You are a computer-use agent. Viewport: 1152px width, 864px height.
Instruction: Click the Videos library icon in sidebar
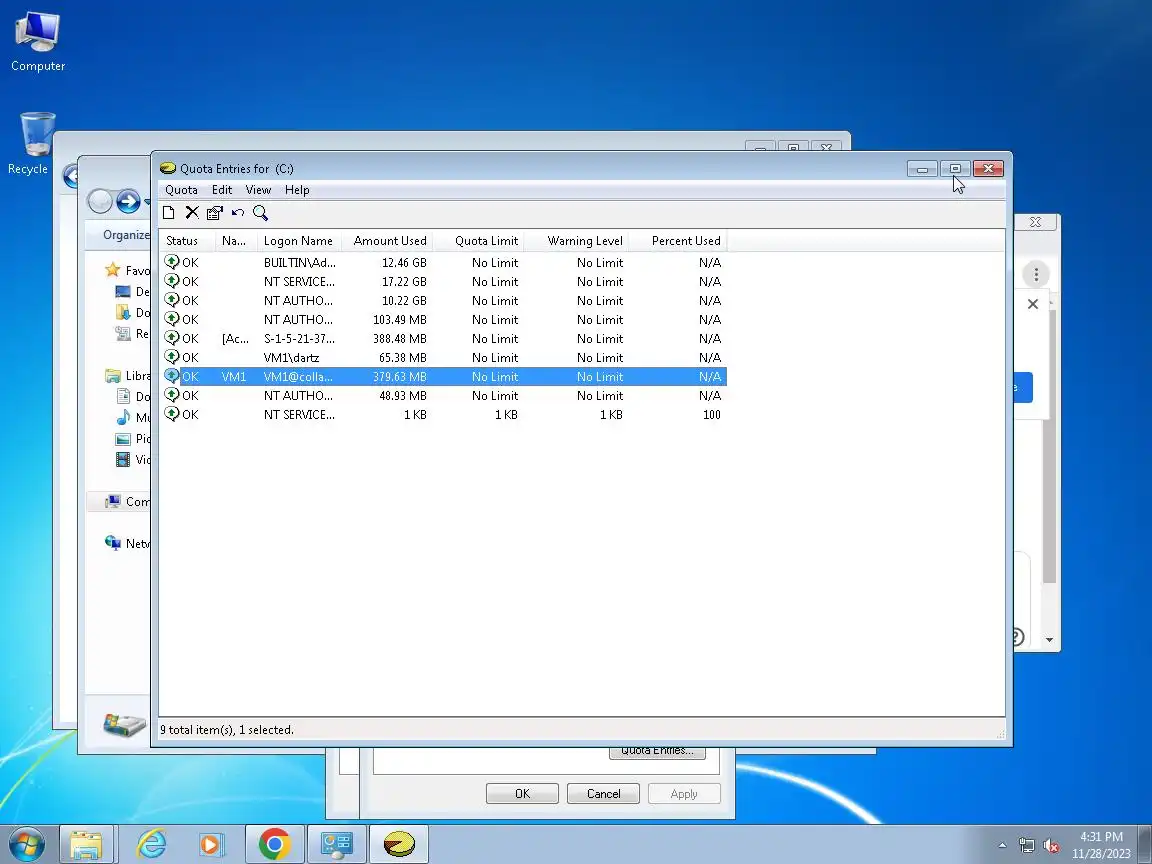point(123,459)
